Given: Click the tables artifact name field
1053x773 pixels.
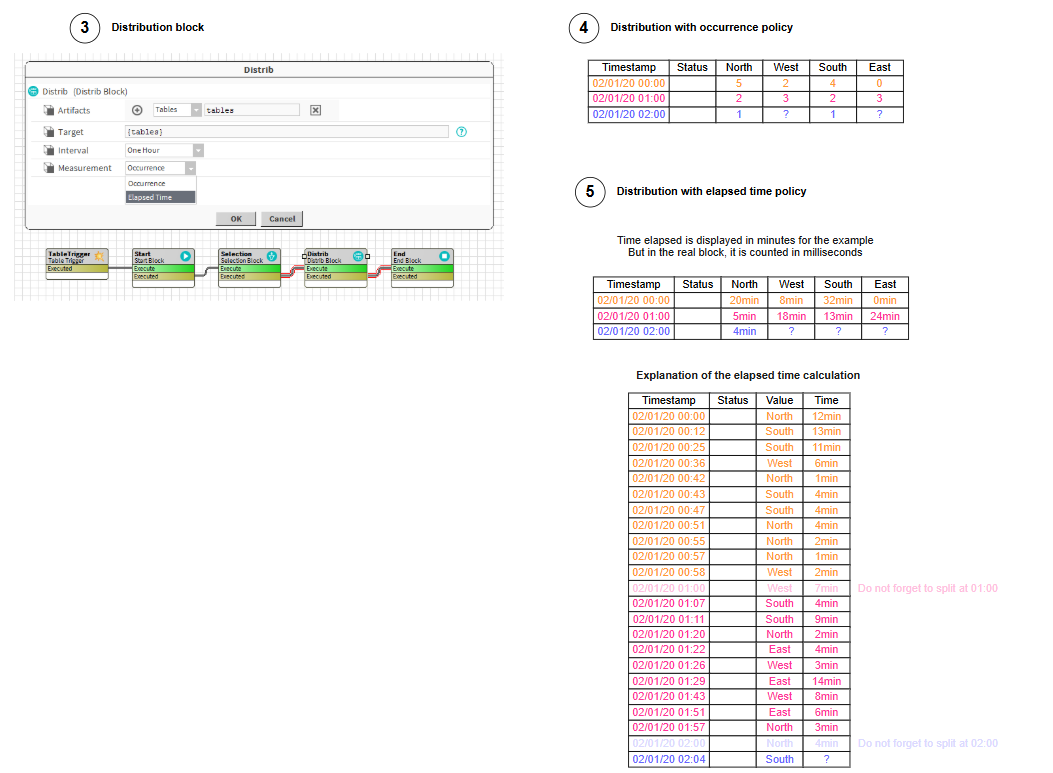Looking at the screenshot, I should [x=251, y=110].
